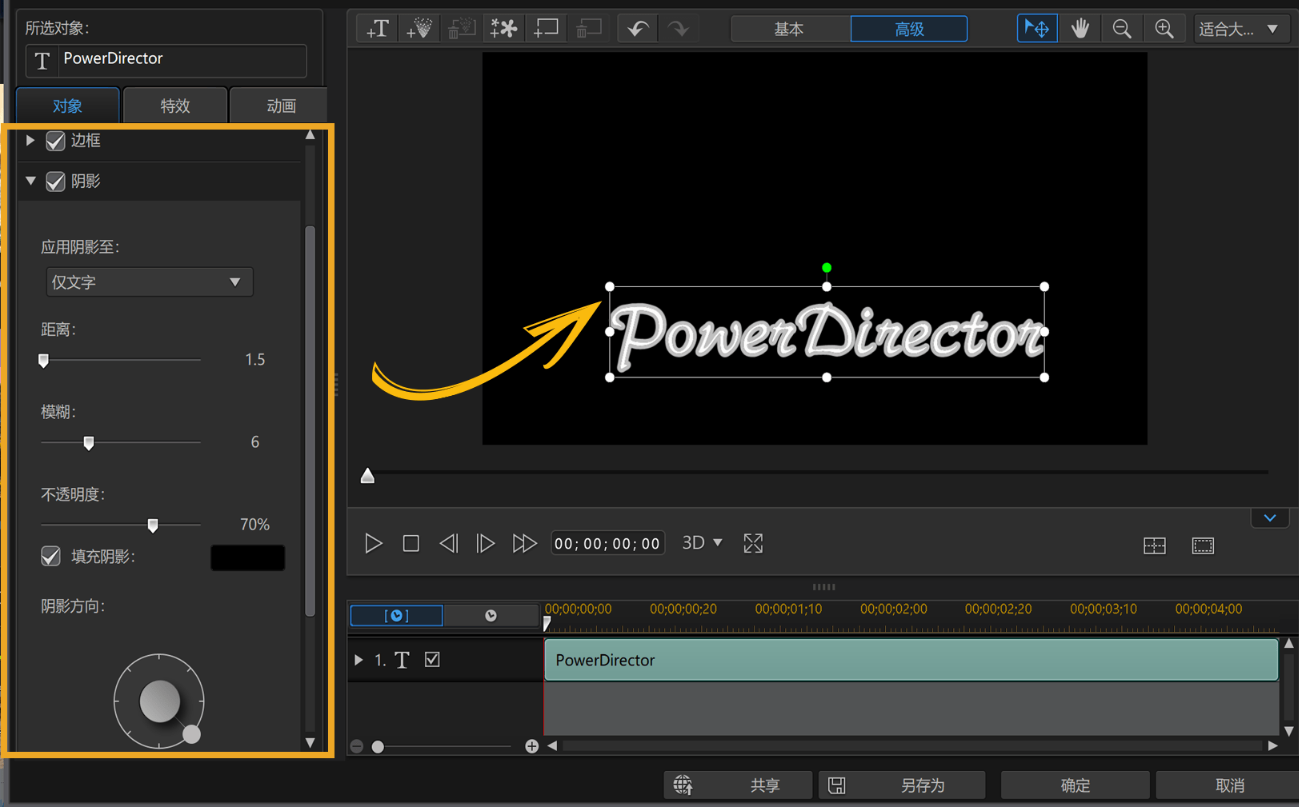The image size is (1299, 807).
Task: Zoom in the preview
Action: coord(1164,29)
